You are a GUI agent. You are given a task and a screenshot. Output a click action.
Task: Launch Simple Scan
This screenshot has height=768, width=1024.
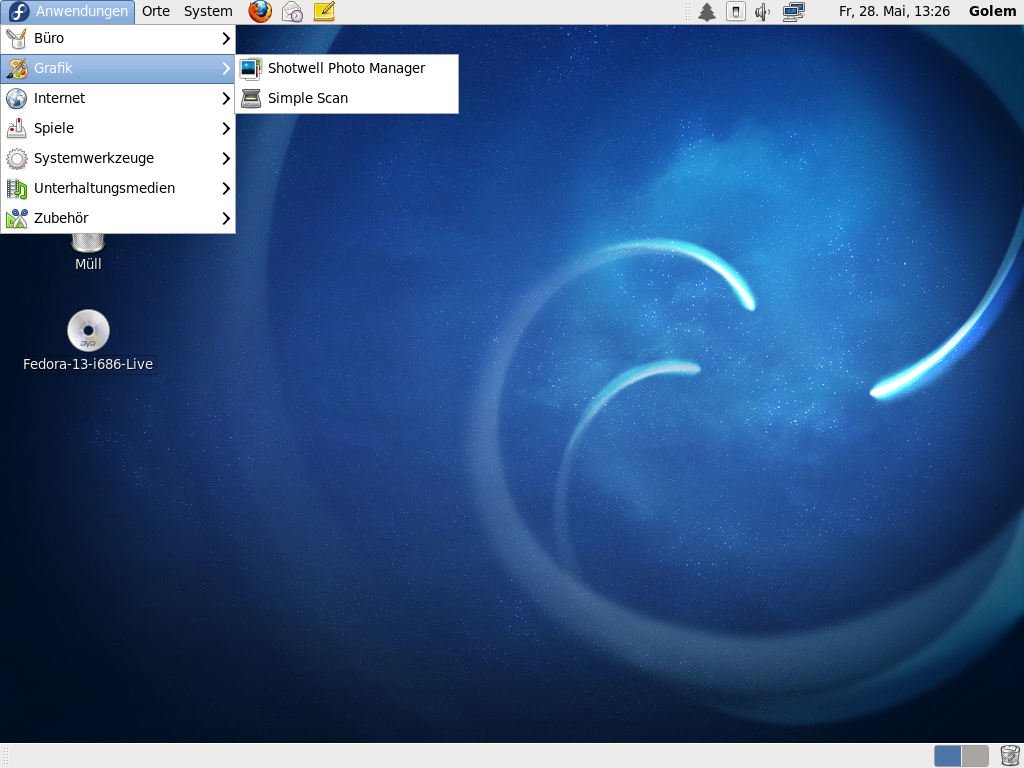click(x=347, y=98)
